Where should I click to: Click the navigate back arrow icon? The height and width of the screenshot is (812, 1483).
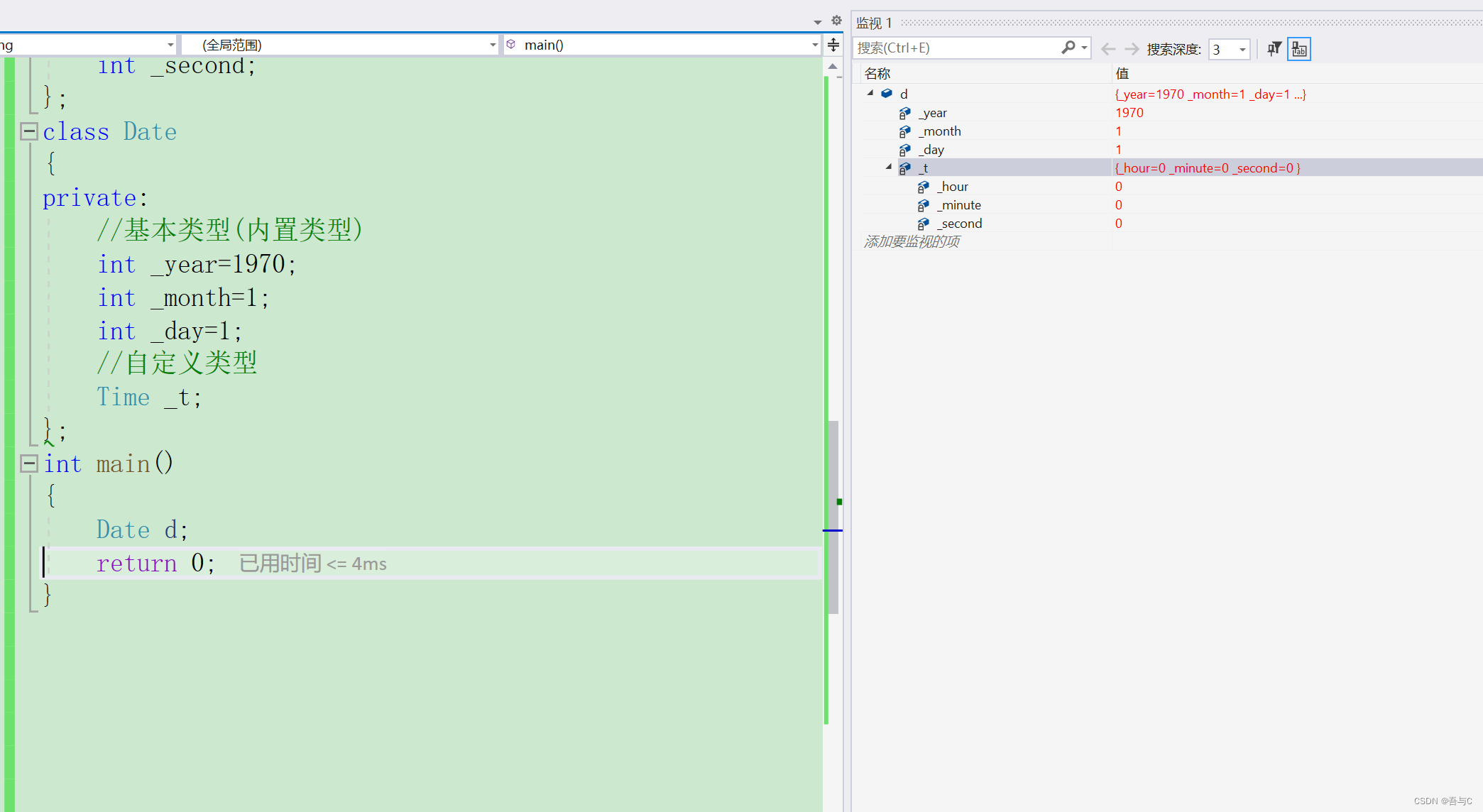(1108, 48)
